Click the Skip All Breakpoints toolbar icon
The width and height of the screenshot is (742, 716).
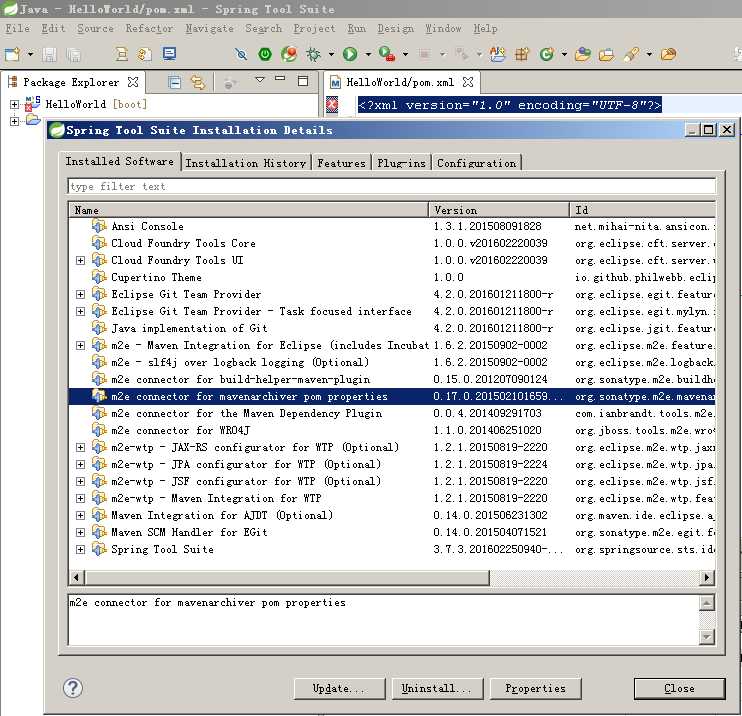241,54
